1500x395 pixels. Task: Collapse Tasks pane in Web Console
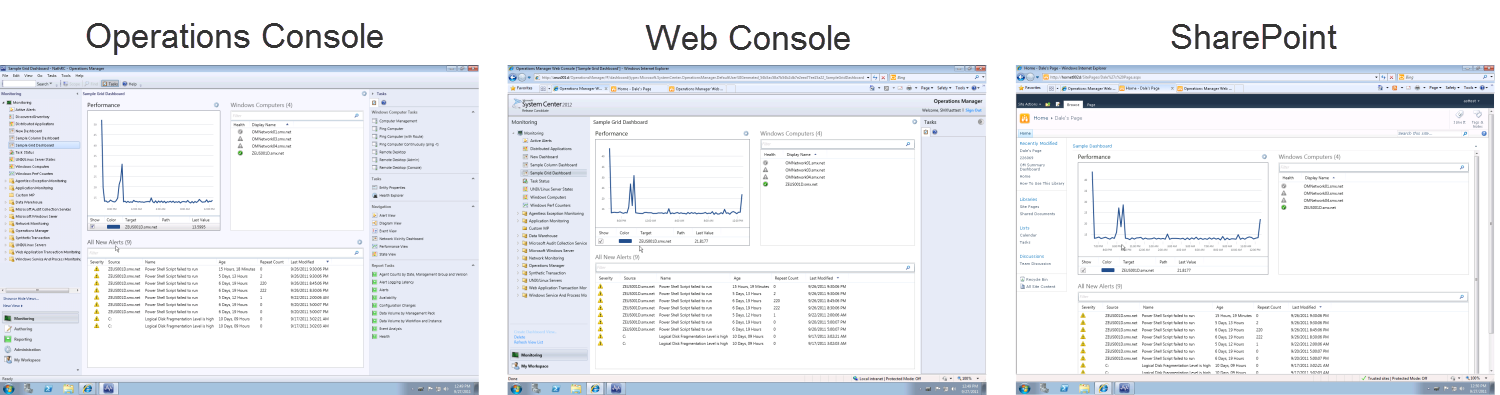click(x=980, y=122)
